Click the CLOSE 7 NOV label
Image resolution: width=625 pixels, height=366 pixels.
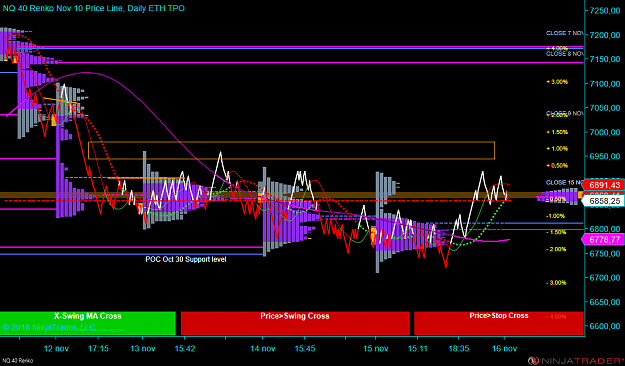(565, 33)
